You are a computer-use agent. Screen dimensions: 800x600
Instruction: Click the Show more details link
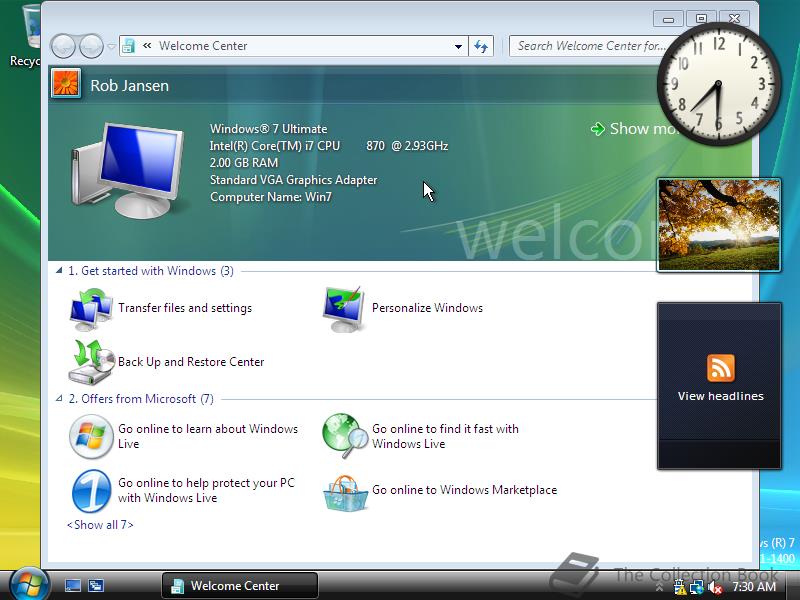pos(633,129)
